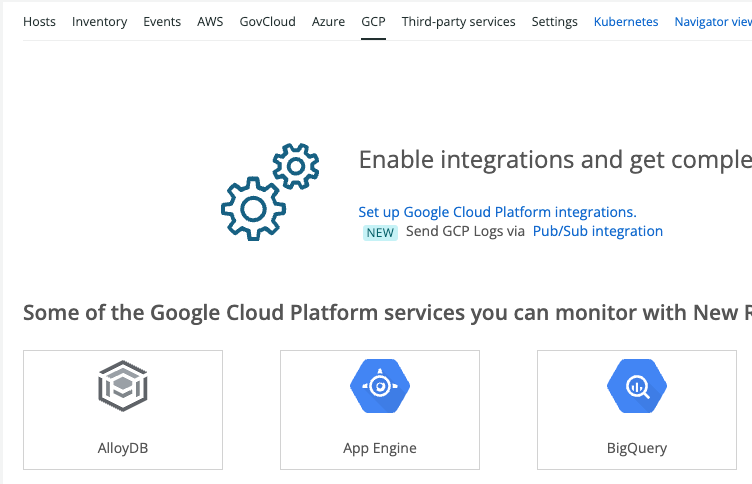Click Set up Google Cloud Platform integrations
The width and height of the screenshot is (752, 484).
[x=497, y=212]
